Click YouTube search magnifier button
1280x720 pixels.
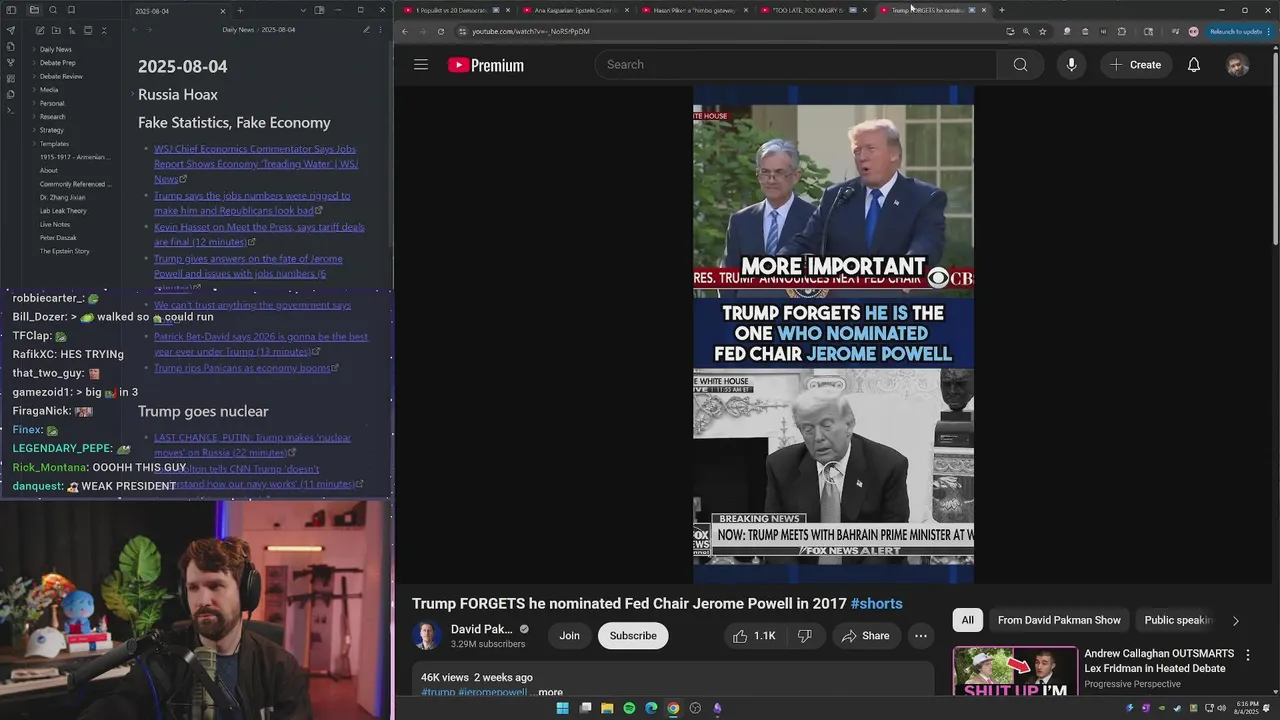tap(1020, 65)
